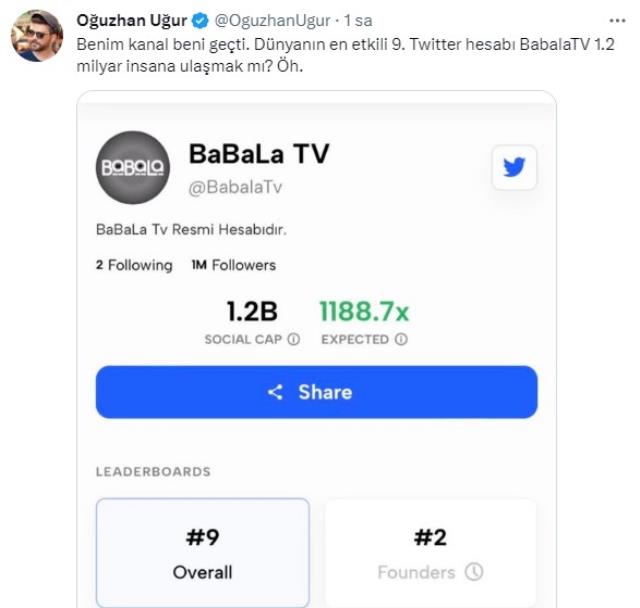Click info icon beside SOCIAL CAP
This screenshot has height=608, width=640.
click(x=294, y=340)
